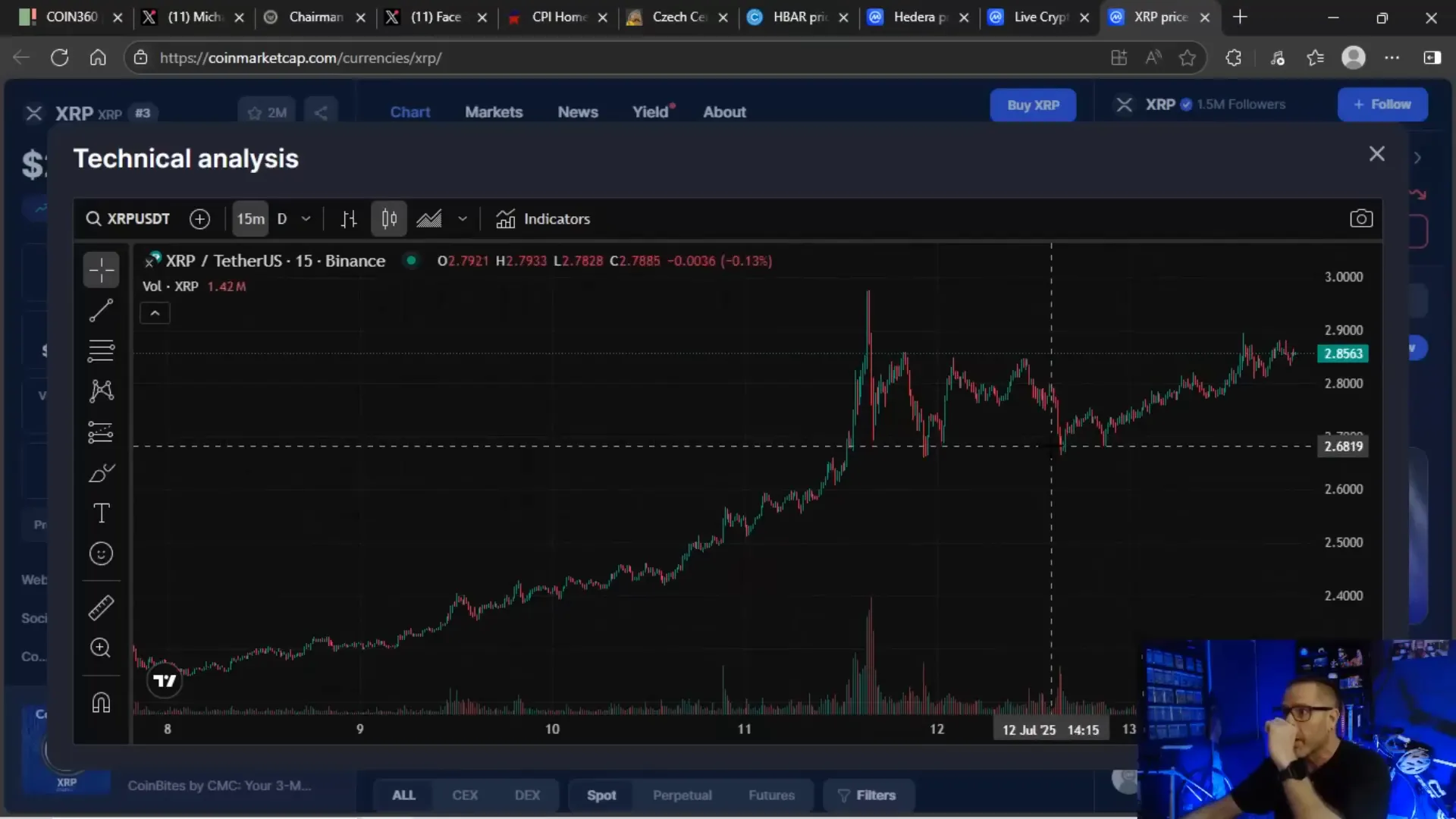1456x819 pixels.
Task: Select the ruler measure tool
Action: (101, 607)
